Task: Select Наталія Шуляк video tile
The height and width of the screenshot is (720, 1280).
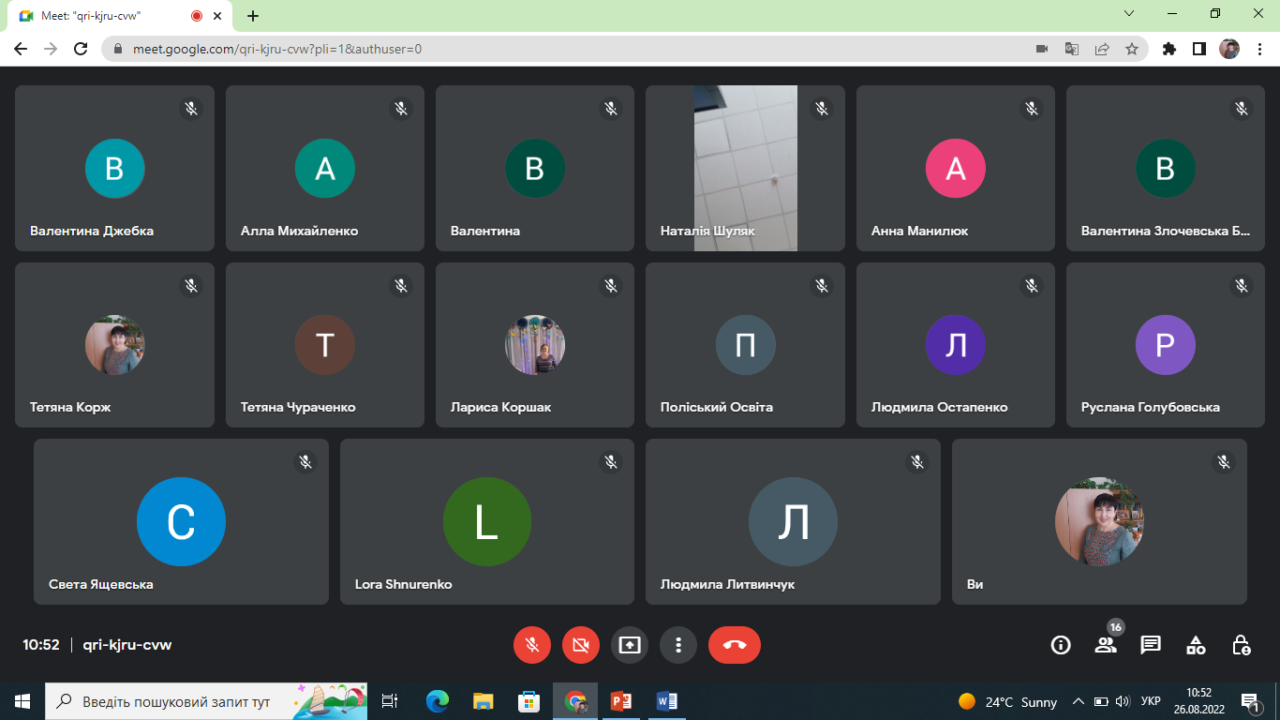Action: [x=745, y=168]
